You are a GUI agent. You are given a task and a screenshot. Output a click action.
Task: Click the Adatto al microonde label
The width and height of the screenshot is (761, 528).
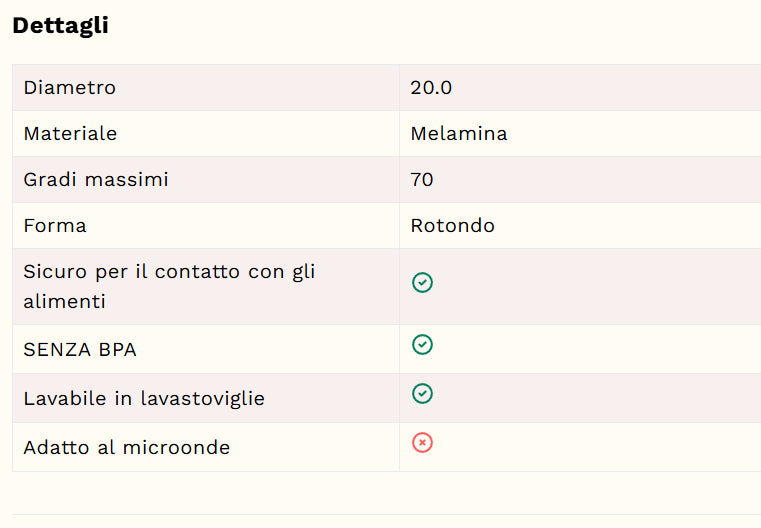[x=126, y=447]
